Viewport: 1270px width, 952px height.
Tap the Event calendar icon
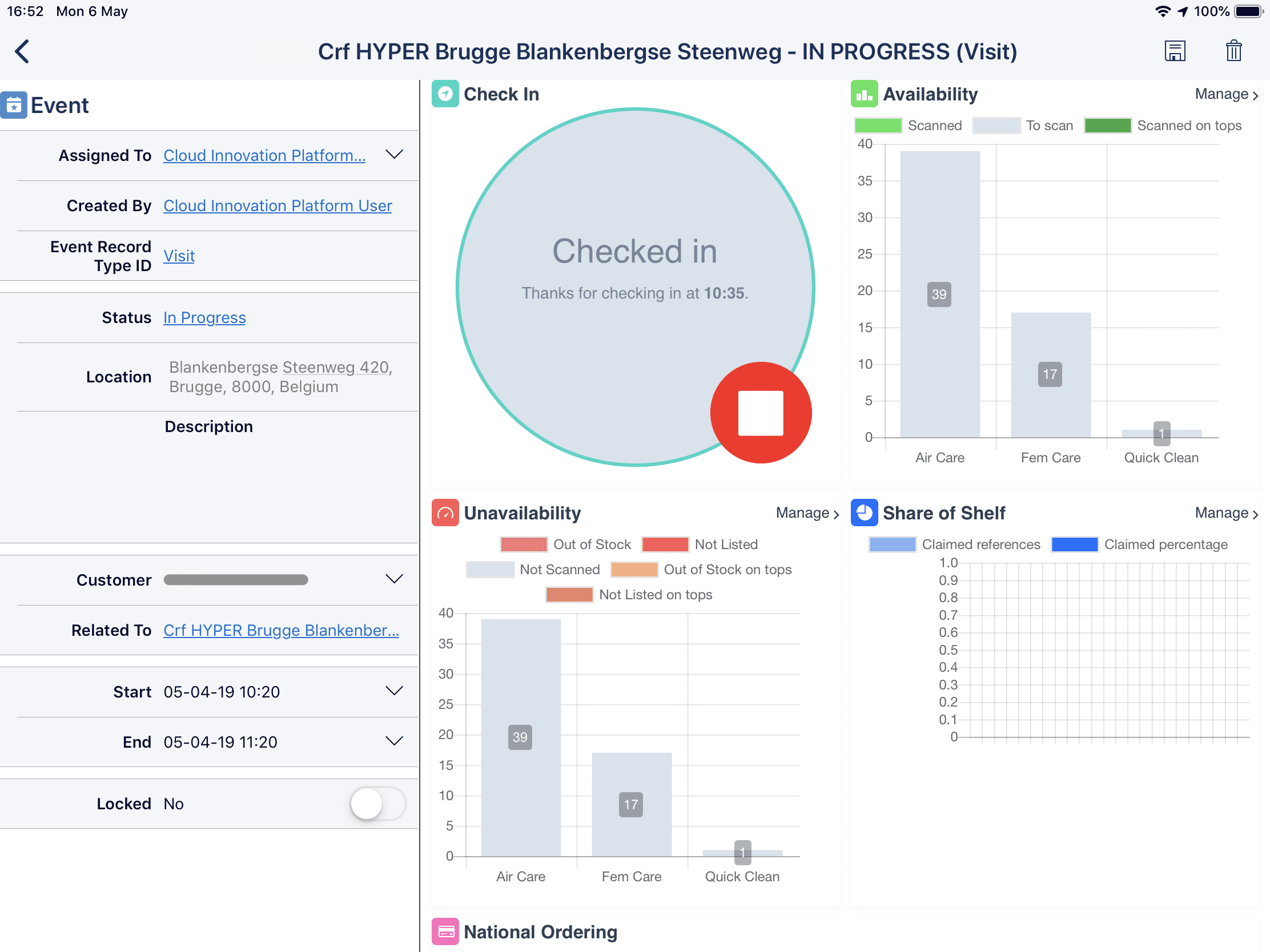[x=14, y=105]
